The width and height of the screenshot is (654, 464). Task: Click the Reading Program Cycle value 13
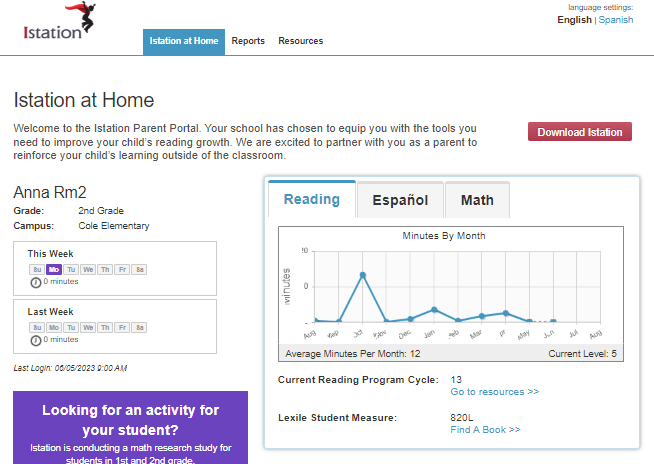(456, 380)
